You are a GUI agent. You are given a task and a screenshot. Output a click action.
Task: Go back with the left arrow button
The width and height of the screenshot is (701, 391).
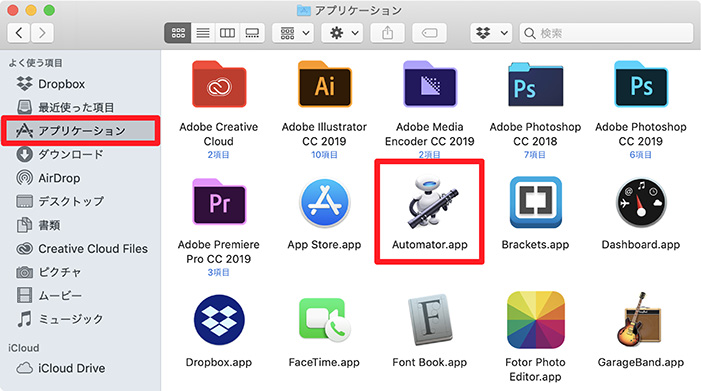19,33
